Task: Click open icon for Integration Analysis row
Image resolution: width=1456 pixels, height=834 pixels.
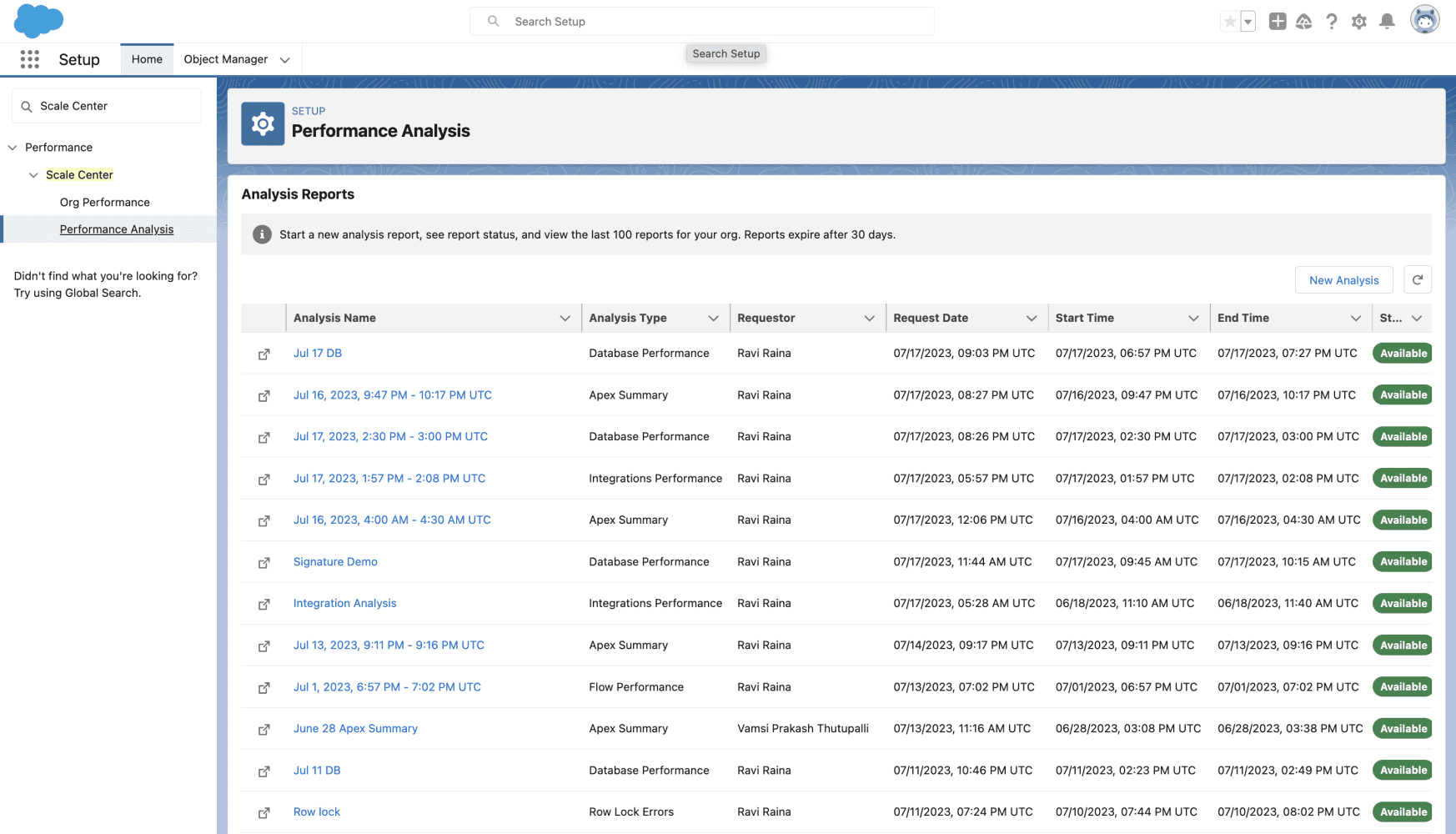Action: [264, 605]
